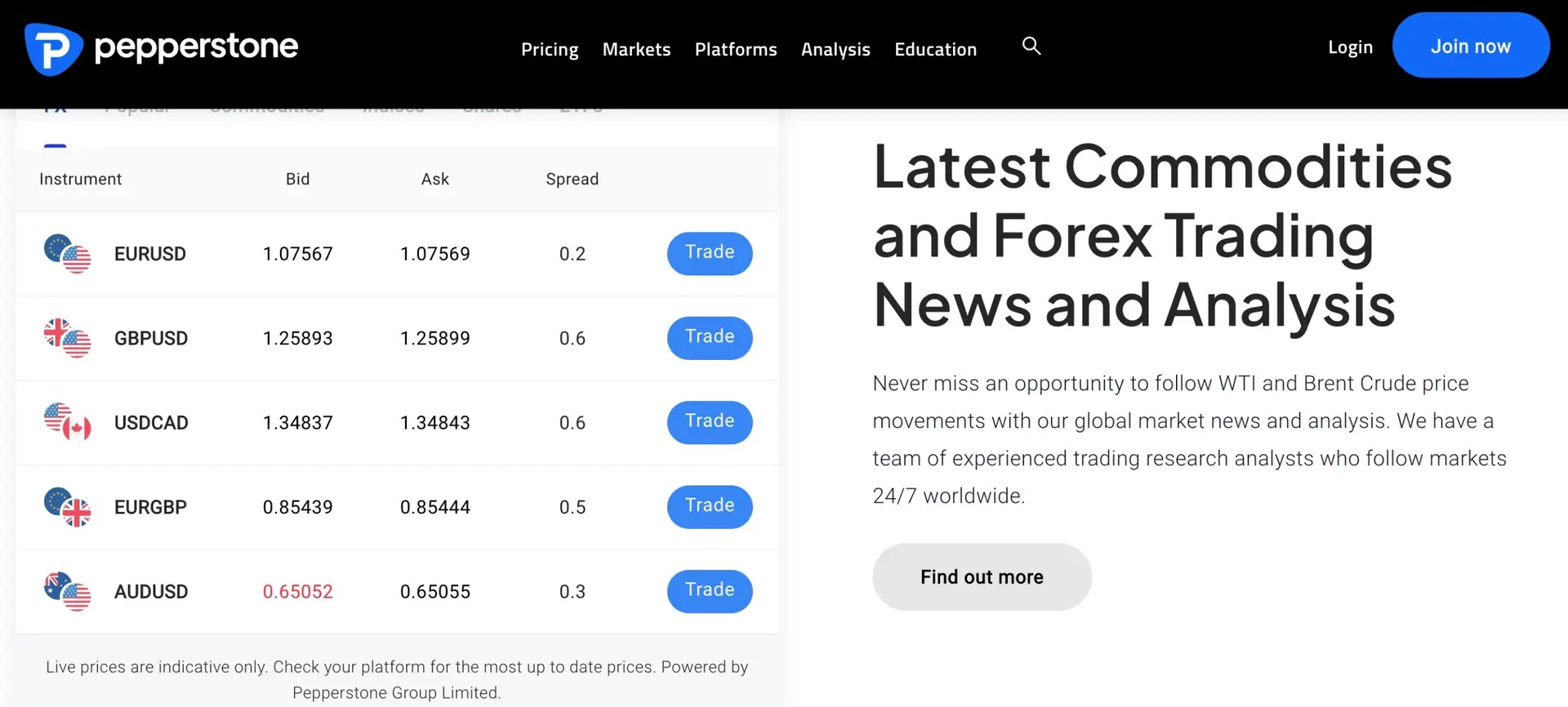Image resolution: width=1568 pixels, height=707 pixels.
Task: Click the EURUSD flag pair icon
Action: (x=67, y=254)
